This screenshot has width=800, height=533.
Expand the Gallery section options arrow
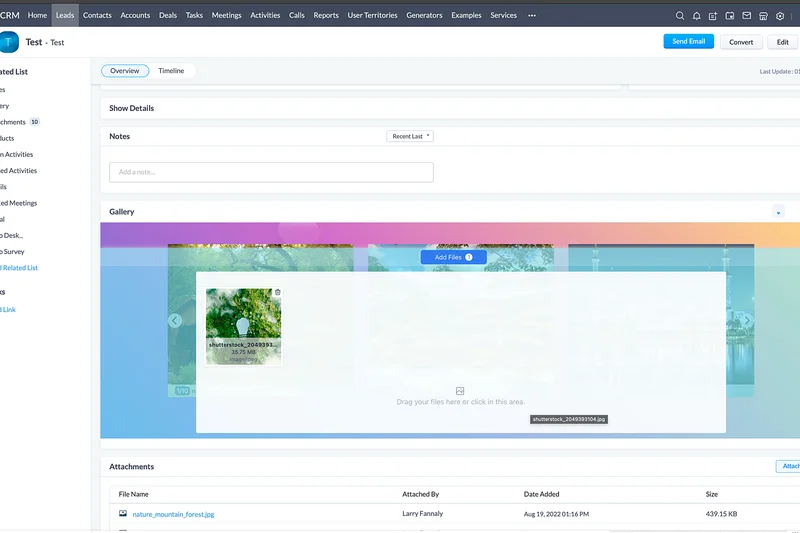point(778,212)
